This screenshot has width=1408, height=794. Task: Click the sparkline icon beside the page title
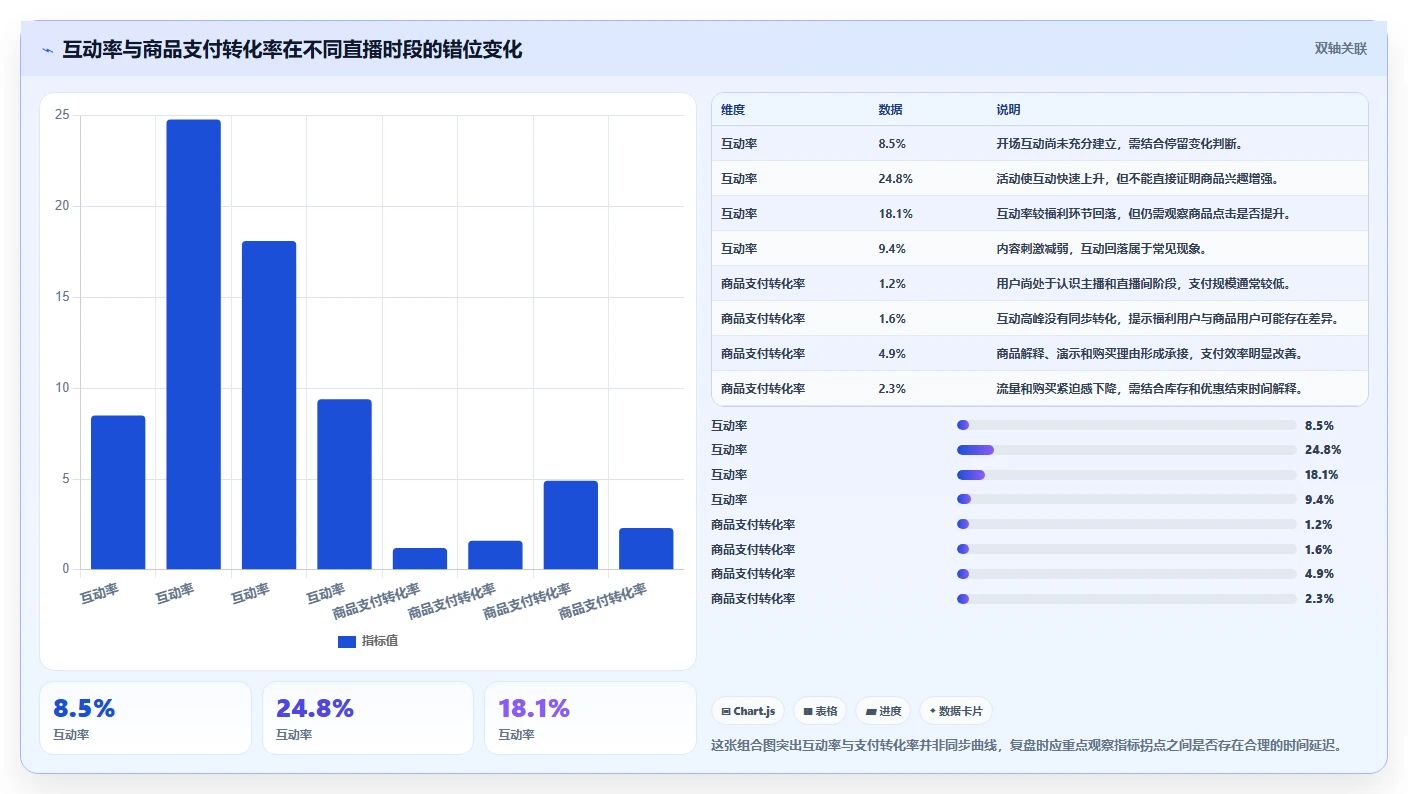point(48,50)
